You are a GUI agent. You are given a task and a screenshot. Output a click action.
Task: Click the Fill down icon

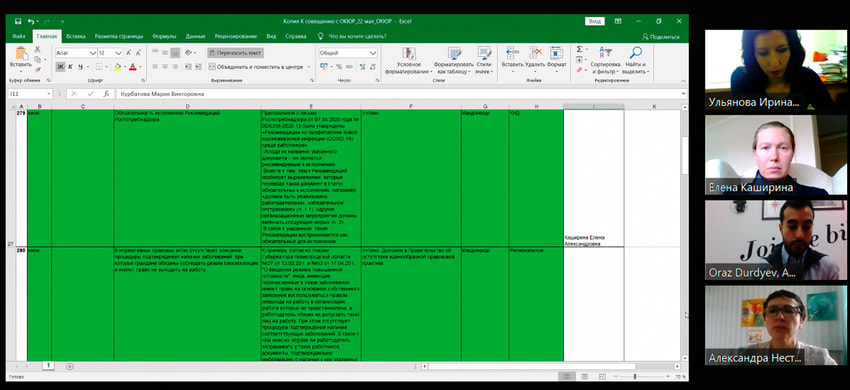[579, 60]
